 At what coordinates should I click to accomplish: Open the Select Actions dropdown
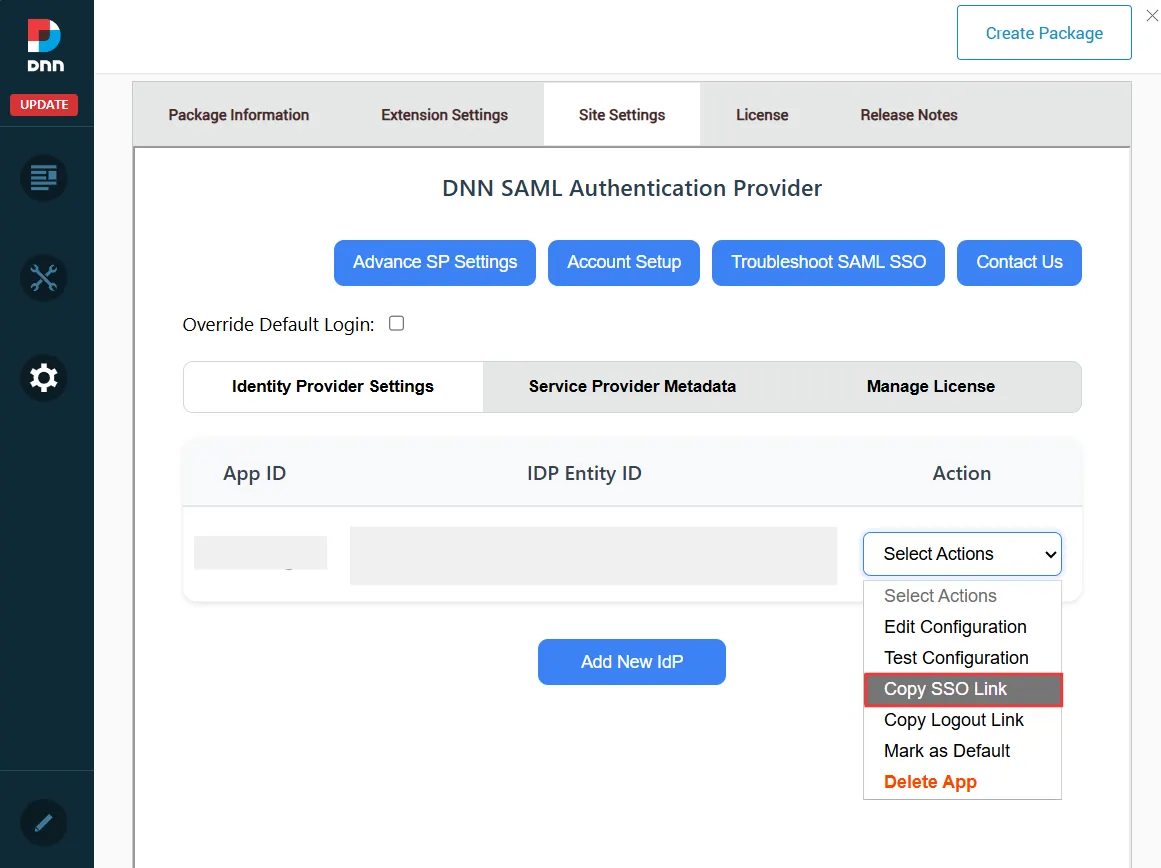click(962, 554)
